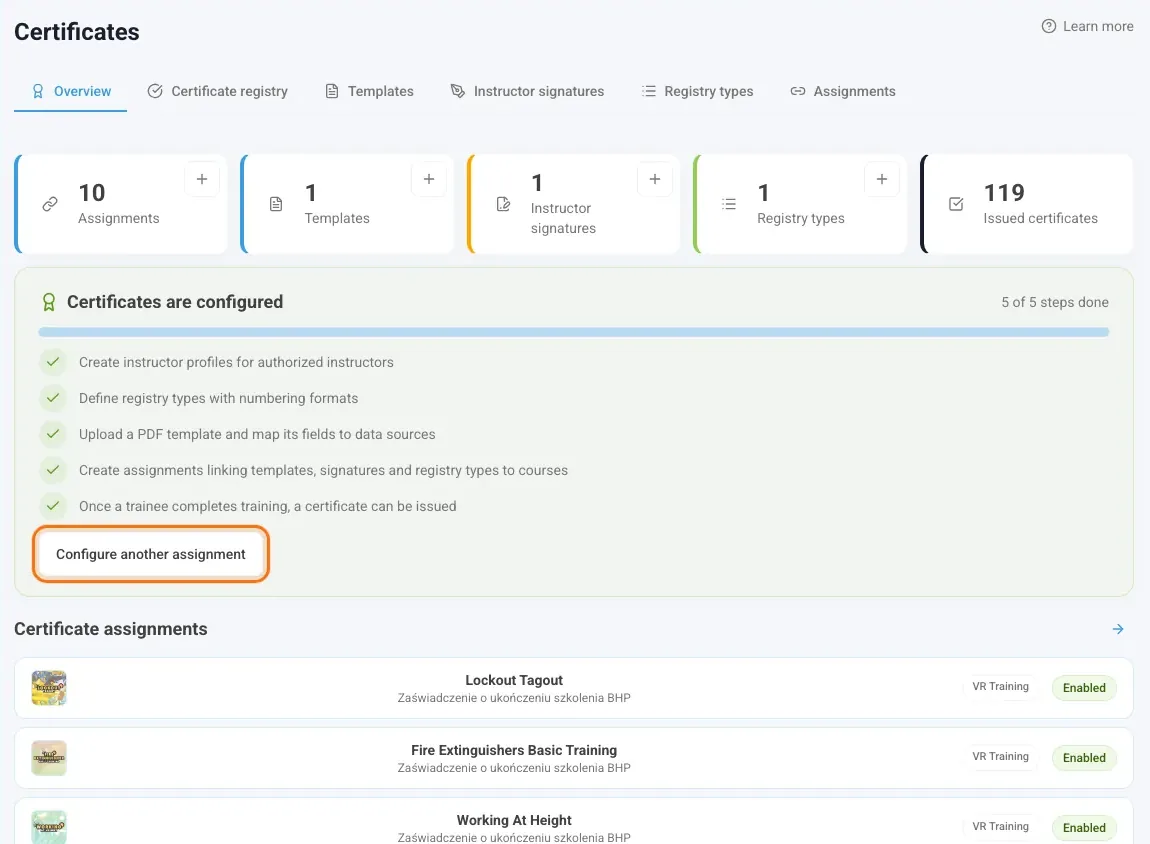1150x844 pixels.
Task: Click the list icon on Registry types card
Action: pos(728,204)
